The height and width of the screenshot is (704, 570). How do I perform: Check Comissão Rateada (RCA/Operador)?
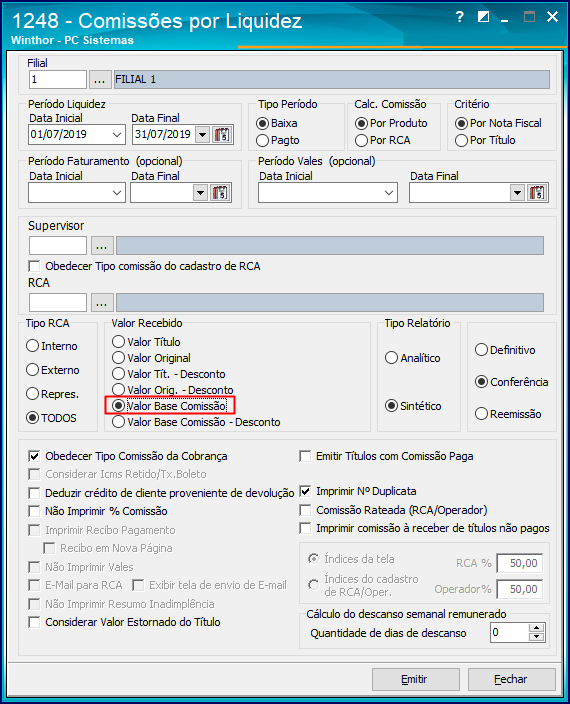pyautogui.click(x=393, y=510)
